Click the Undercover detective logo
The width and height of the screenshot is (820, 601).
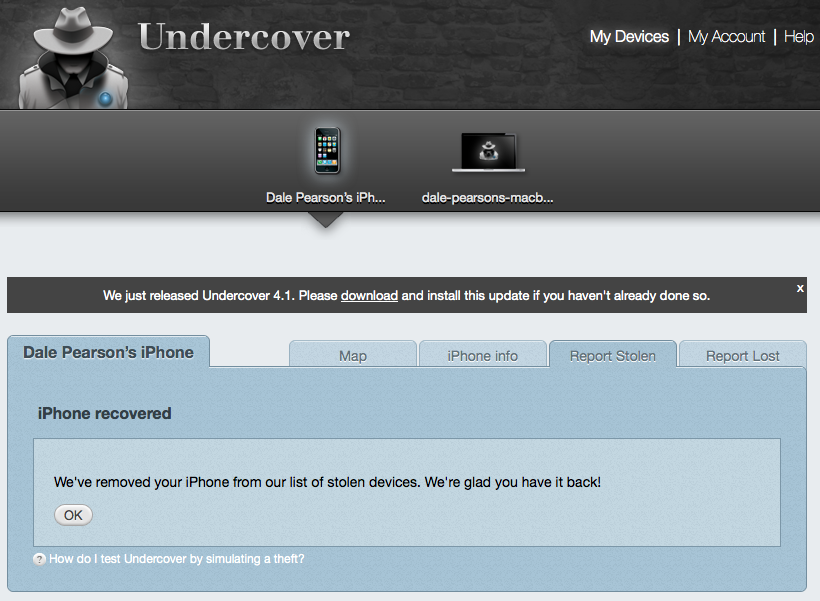tap(73, 58)
